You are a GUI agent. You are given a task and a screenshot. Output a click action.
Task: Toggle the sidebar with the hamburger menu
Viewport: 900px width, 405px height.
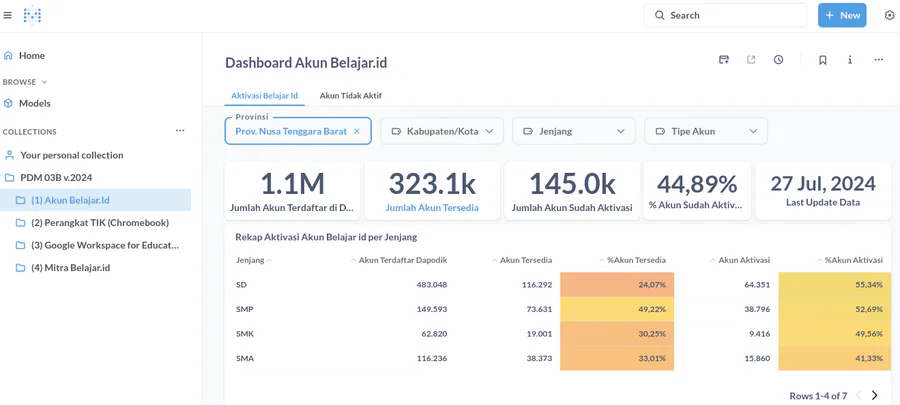click(8, 15)
